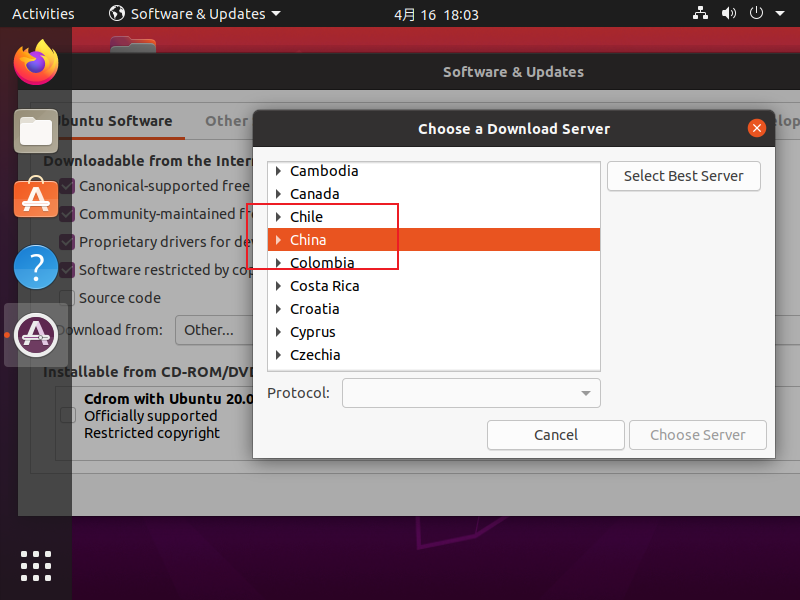The image size is (800, 600).
Task: Switch to Ubuntu Software tab
Action: click(x=115, y=121)
